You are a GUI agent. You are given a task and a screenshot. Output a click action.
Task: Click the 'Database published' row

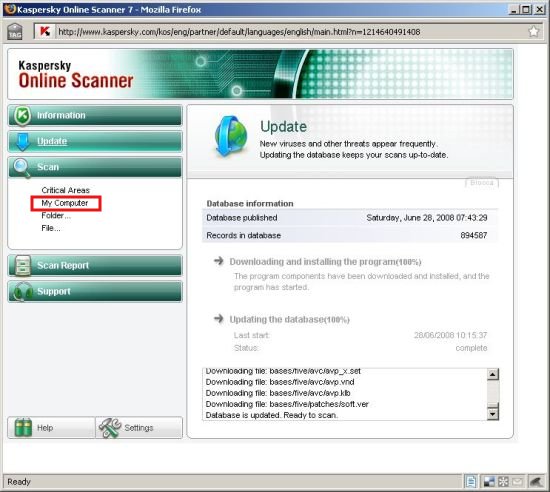click(350, 218)
